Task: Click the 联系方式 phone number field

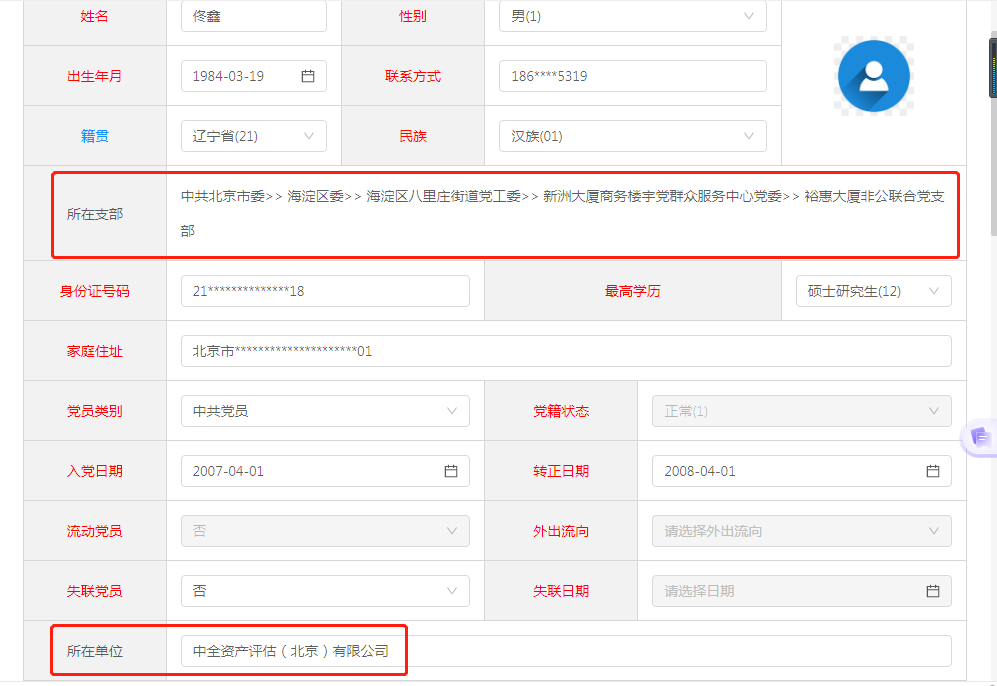Action: point(632,76)
